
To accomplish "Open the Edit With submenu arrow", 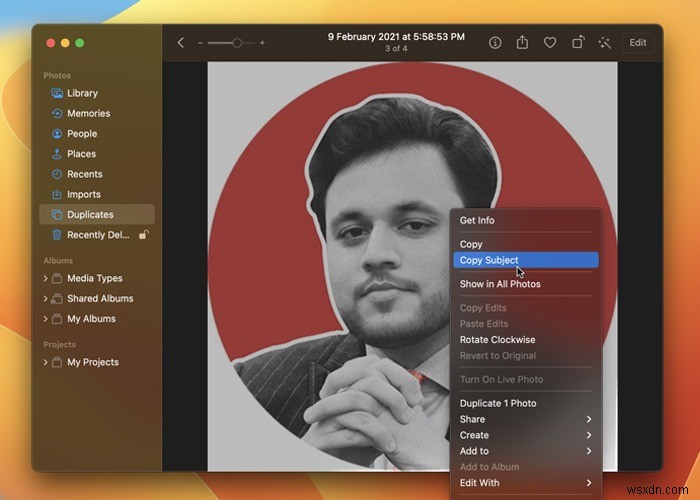I will (x=589, y=483).
